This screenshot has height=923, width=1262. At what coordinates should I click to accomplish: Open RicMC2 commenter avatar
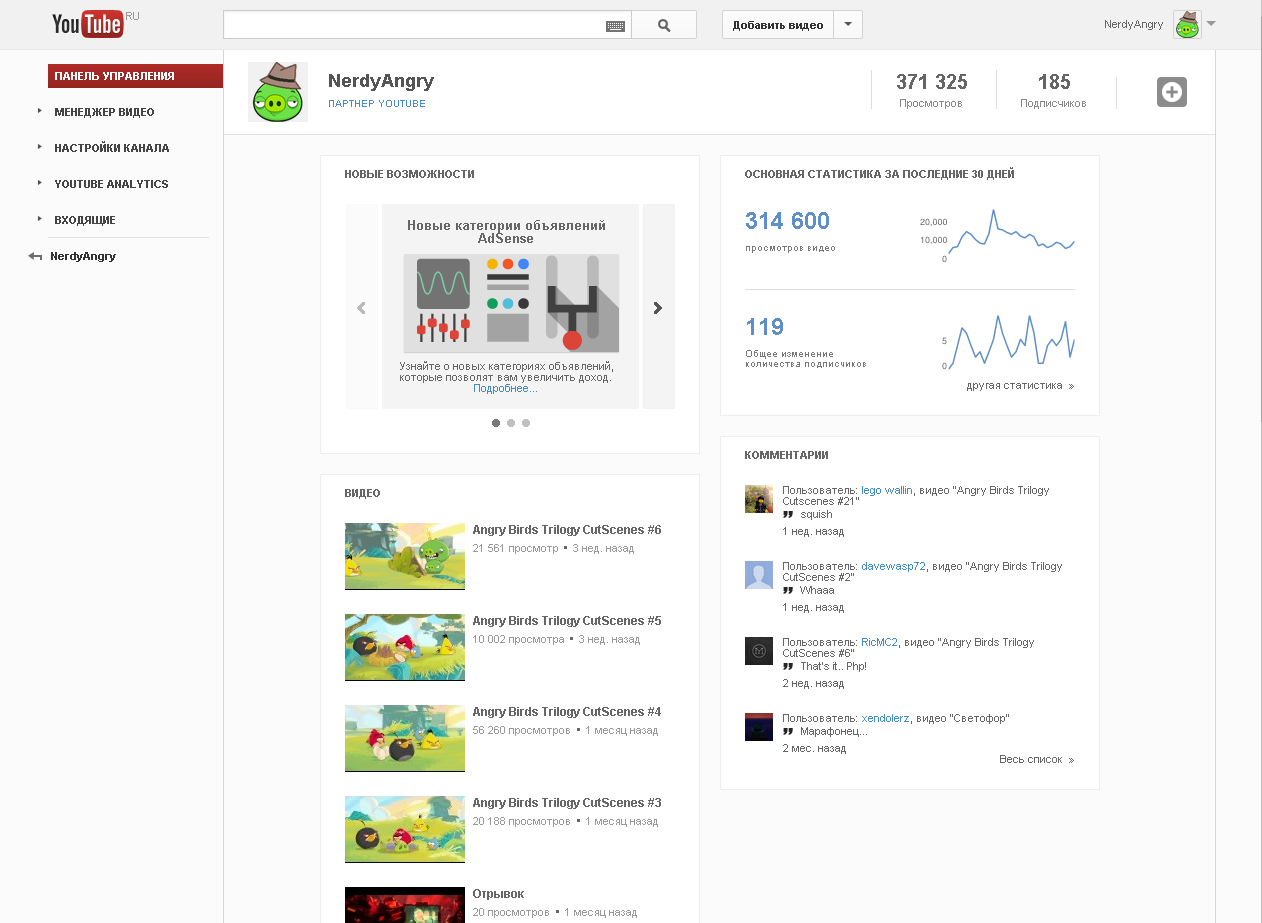[759, 651]
